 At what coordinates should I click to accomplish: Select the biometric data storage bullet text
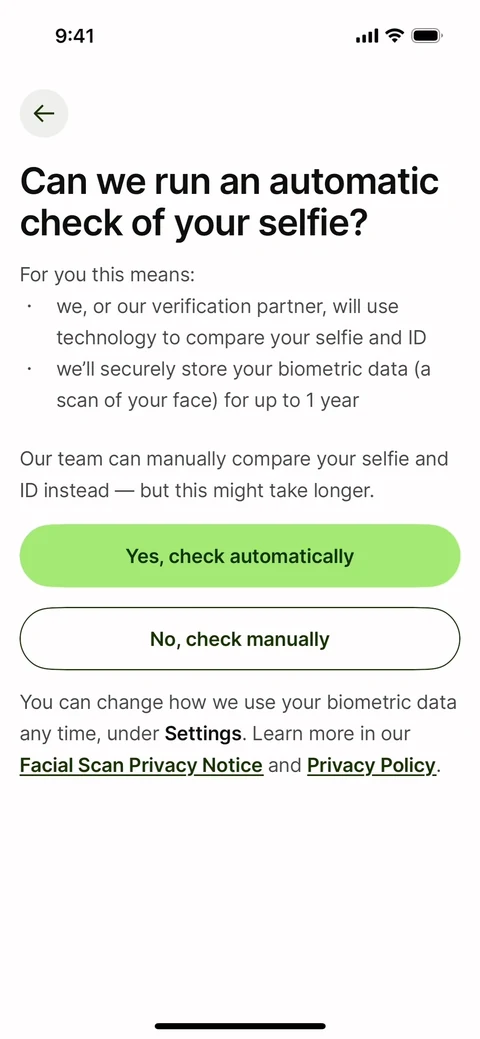click(x=243, y=384)
